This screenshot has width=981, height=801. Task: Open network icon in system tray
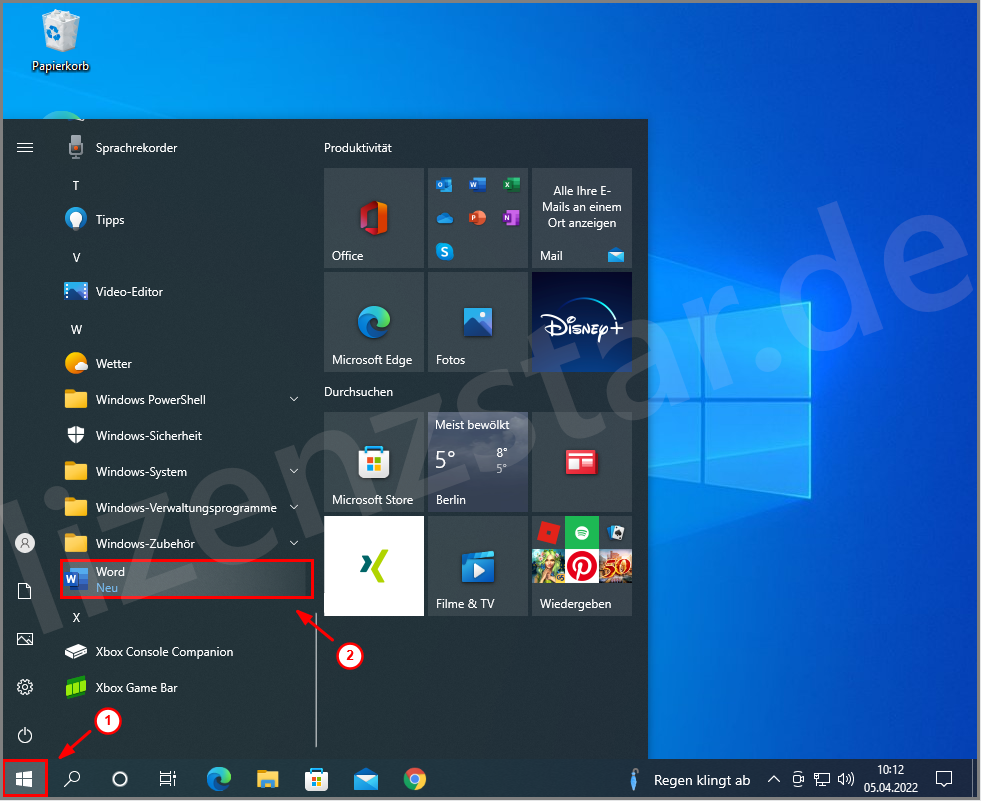[x=822, y=779]
